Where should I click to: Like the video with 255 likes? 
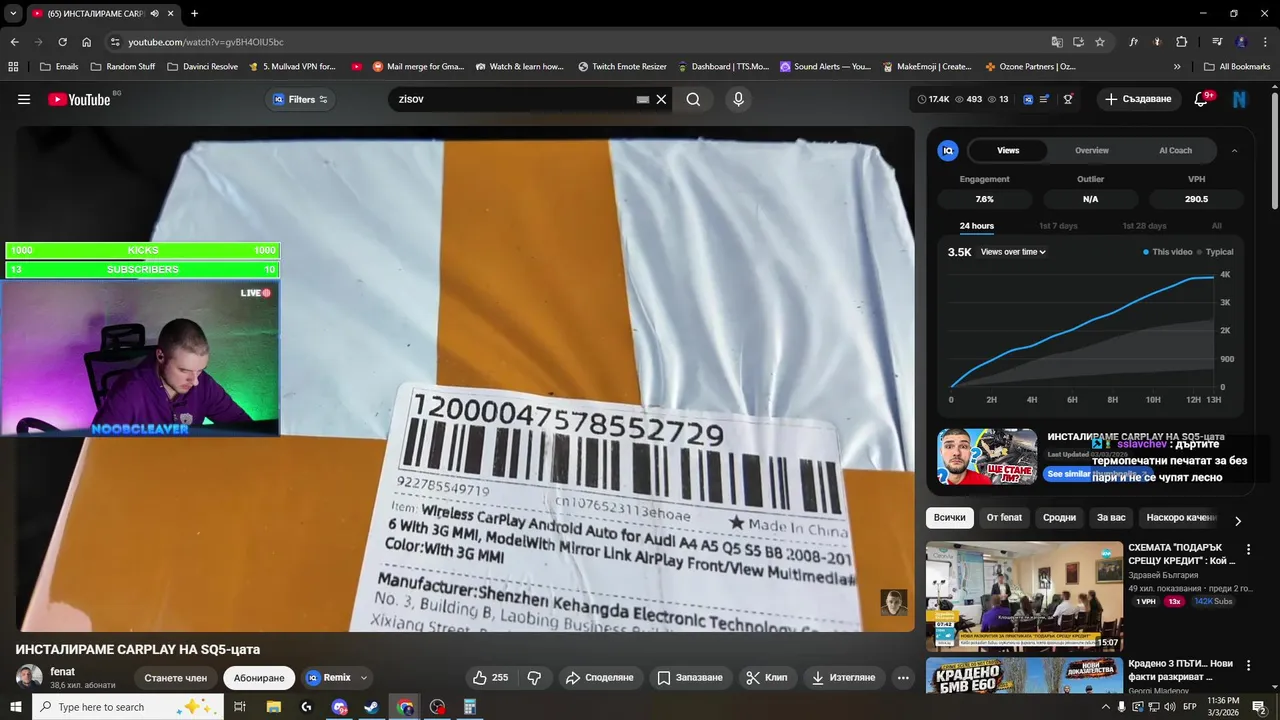pyautogui.click(x=490, y=678)
